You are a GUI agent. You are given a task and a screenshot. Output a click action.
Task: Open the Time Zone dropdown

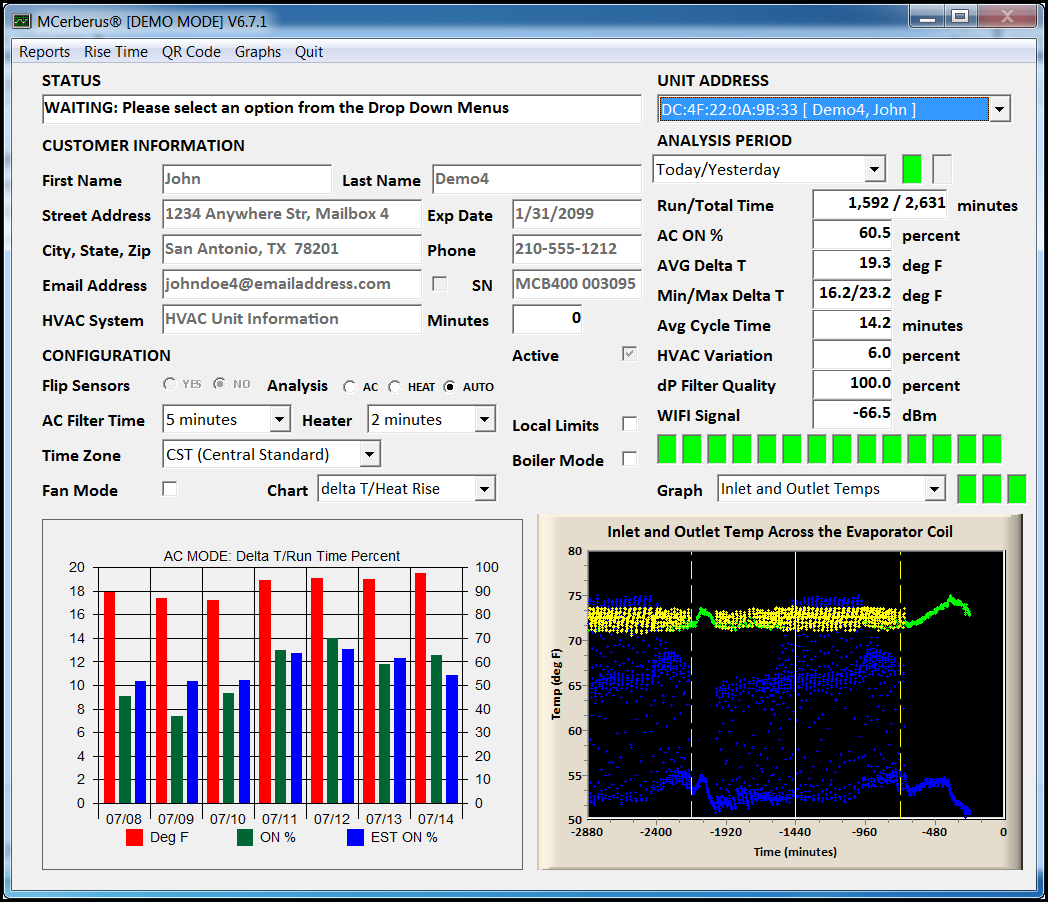370,455
